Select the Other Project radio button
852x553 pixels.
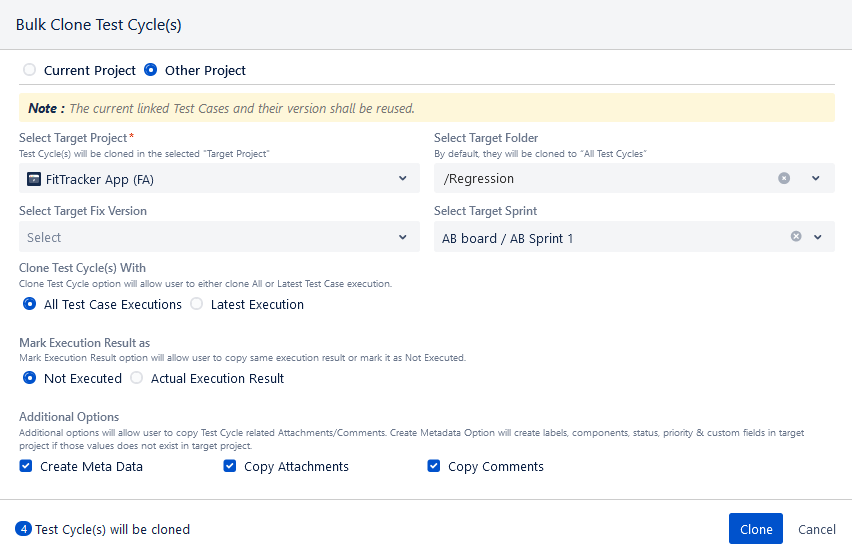(x=151, y=70)
